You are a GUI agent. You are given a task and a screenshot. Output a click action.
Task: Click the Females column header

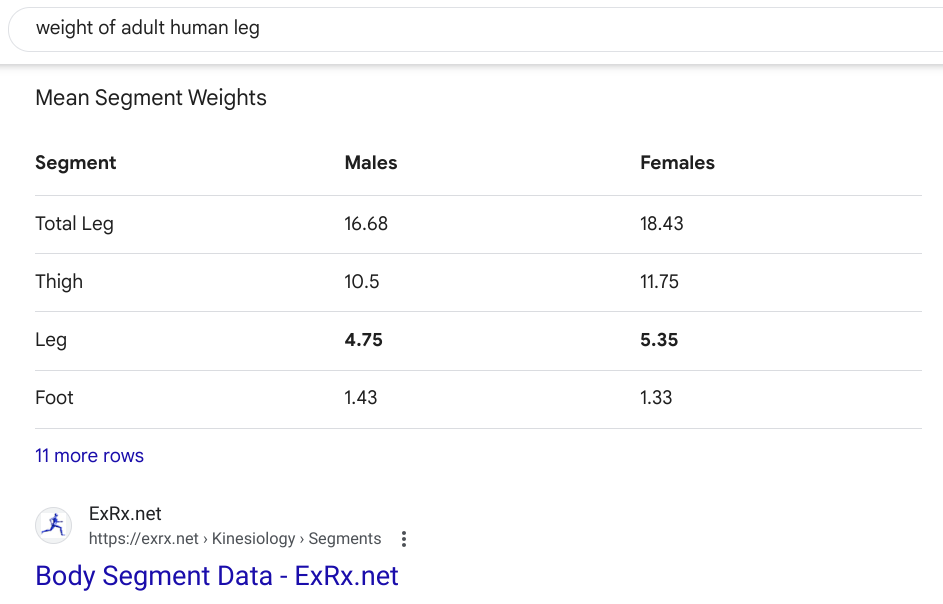pos(677,162)
